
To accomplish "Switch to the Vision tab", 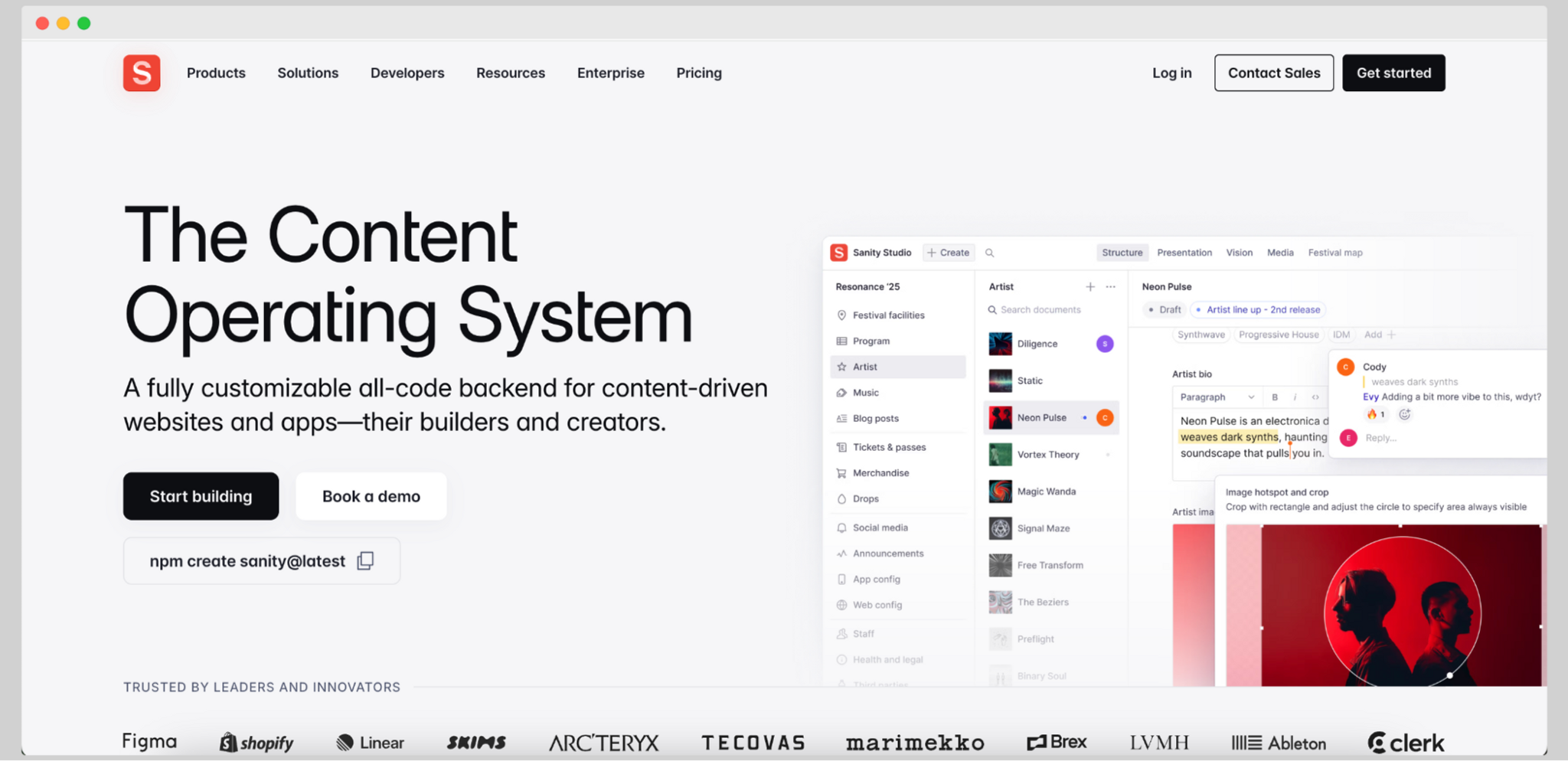I will [1240, 253].
